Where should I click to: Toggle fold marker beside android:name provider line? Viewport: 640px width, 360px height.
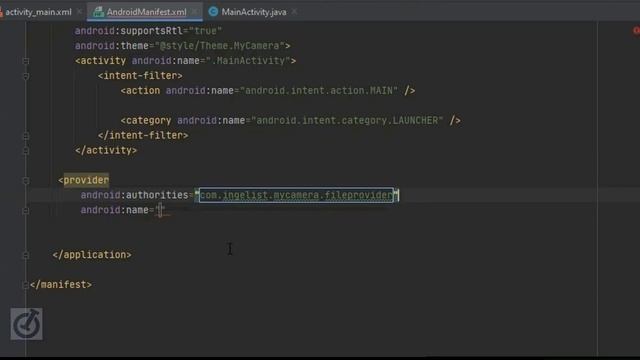click(x=26, y=210)
